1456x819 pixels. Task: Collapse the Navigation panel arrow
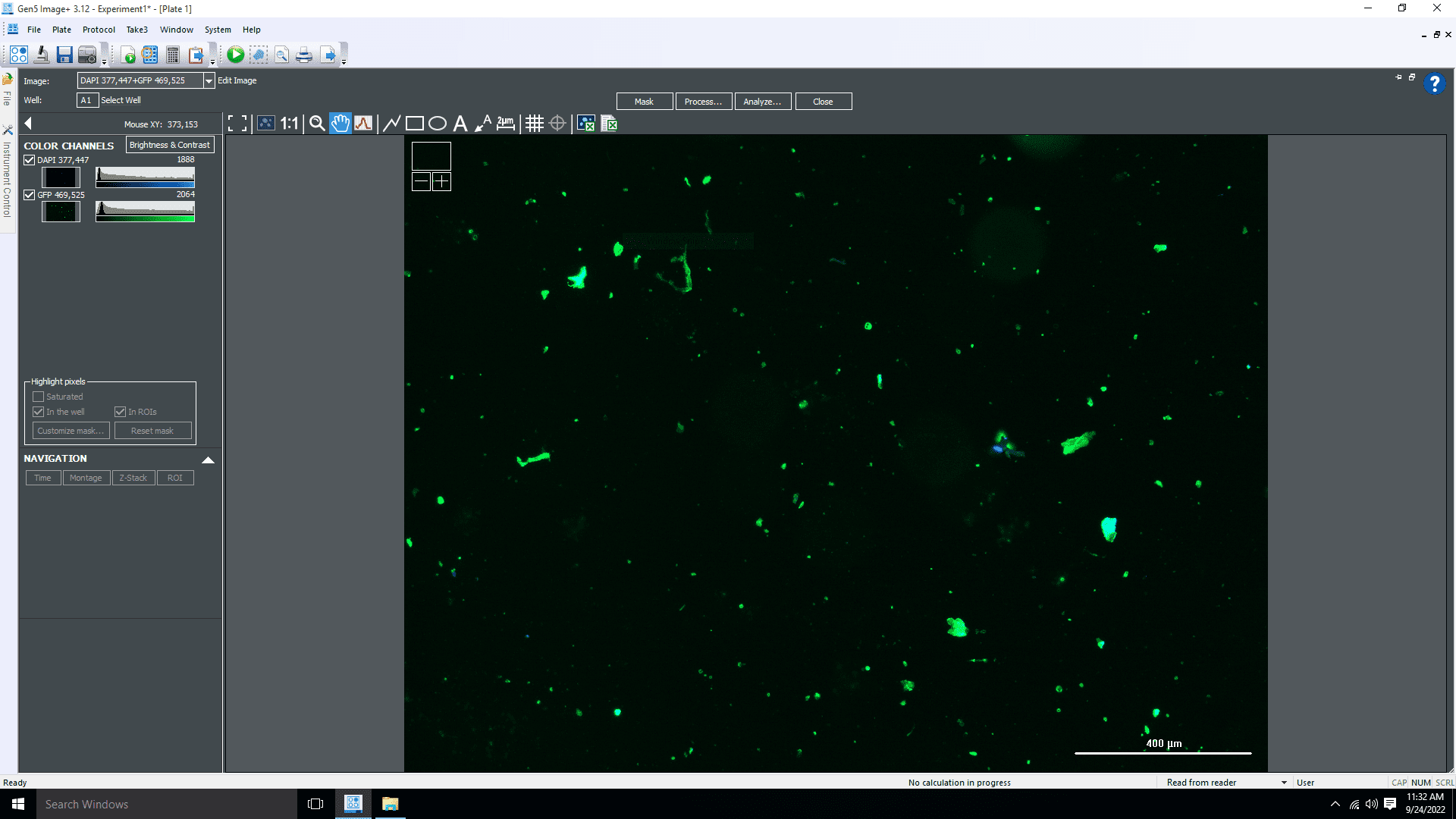point(208,460)
